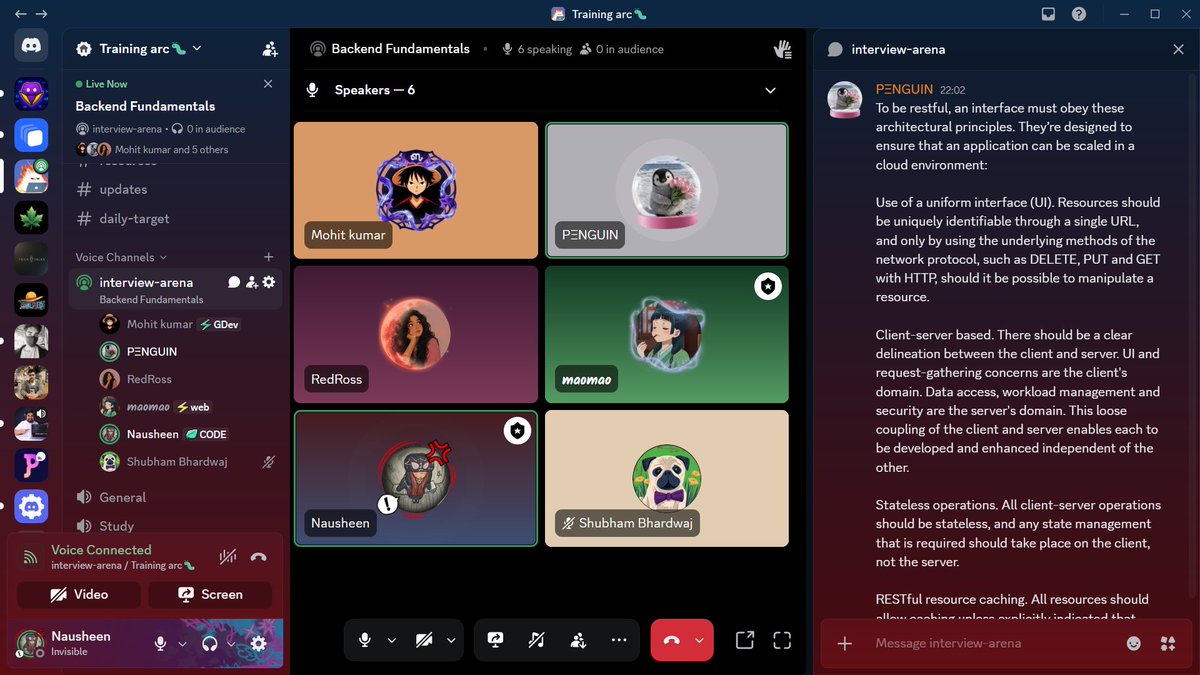Click the raise hand requests icon in stage header
Image resolution: width=1200 pixels, height=675 pixels.
pyautogui.click(x=783, y=48)
